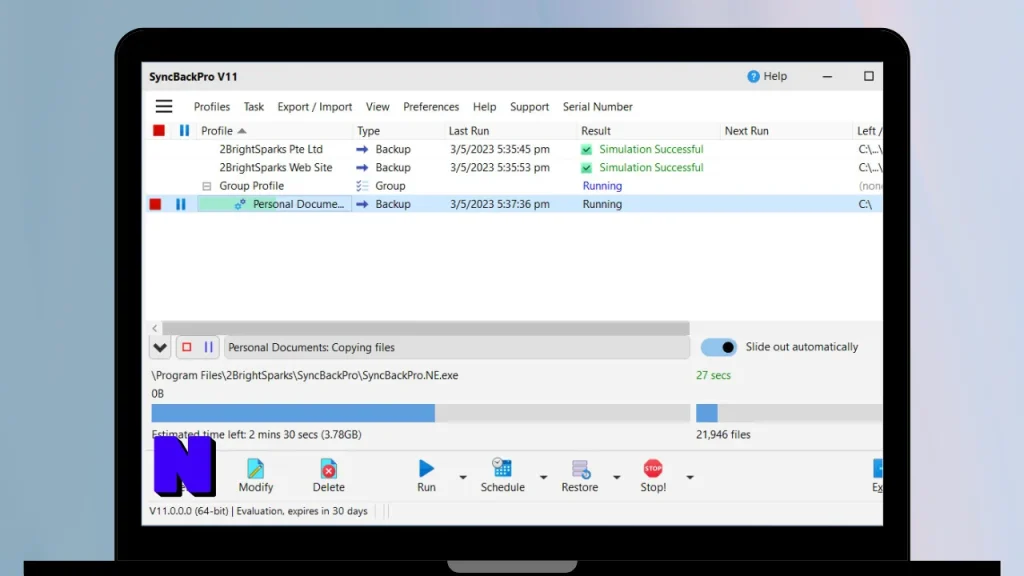Screen dimensions: 1024x576
Task: Open the Export / Import menu
Action: pyautogui.click(x=315, y=106)
